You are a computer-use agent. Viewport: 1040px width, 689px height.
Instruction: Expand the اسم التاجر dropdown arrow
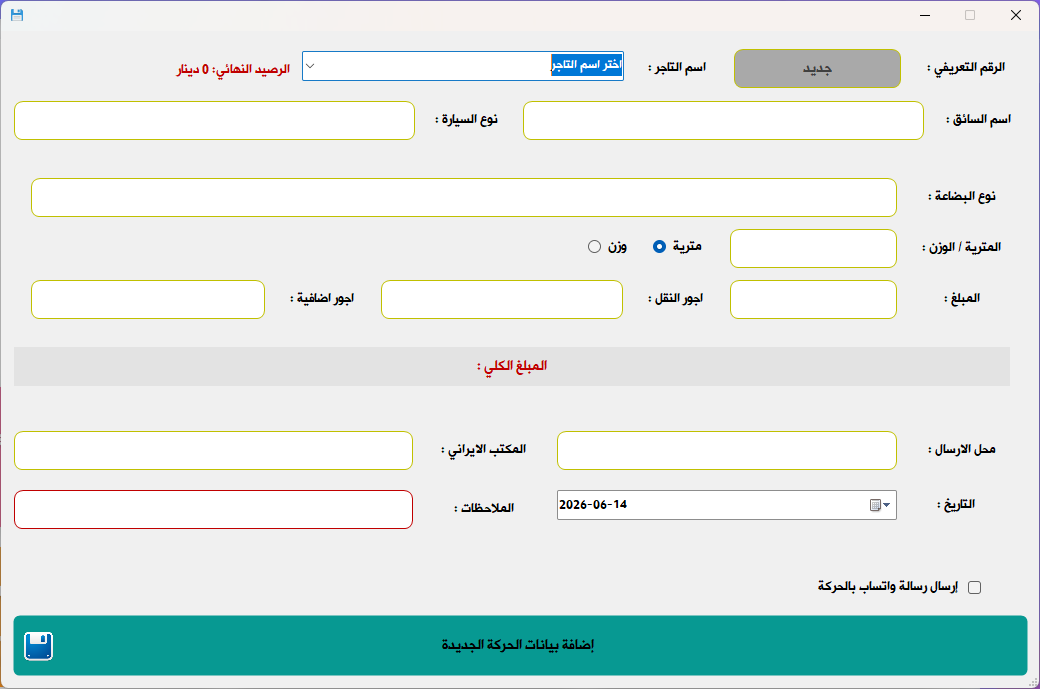coord(310,66)
